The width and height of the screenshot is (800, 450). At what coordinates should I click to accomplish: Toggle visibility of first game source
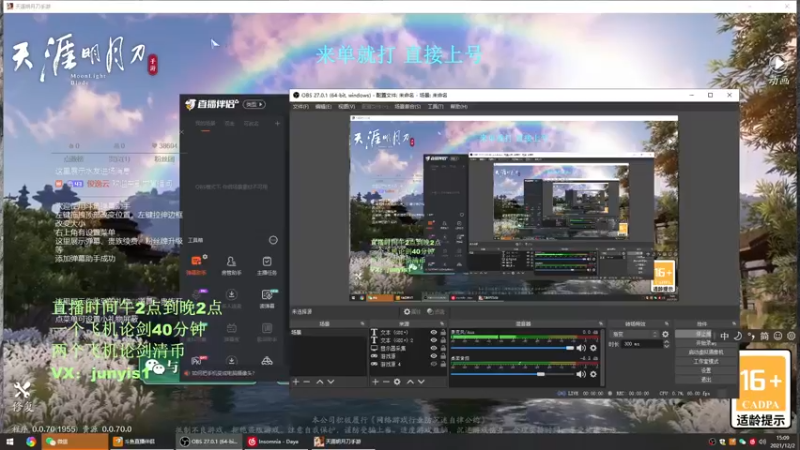(434, 356)
